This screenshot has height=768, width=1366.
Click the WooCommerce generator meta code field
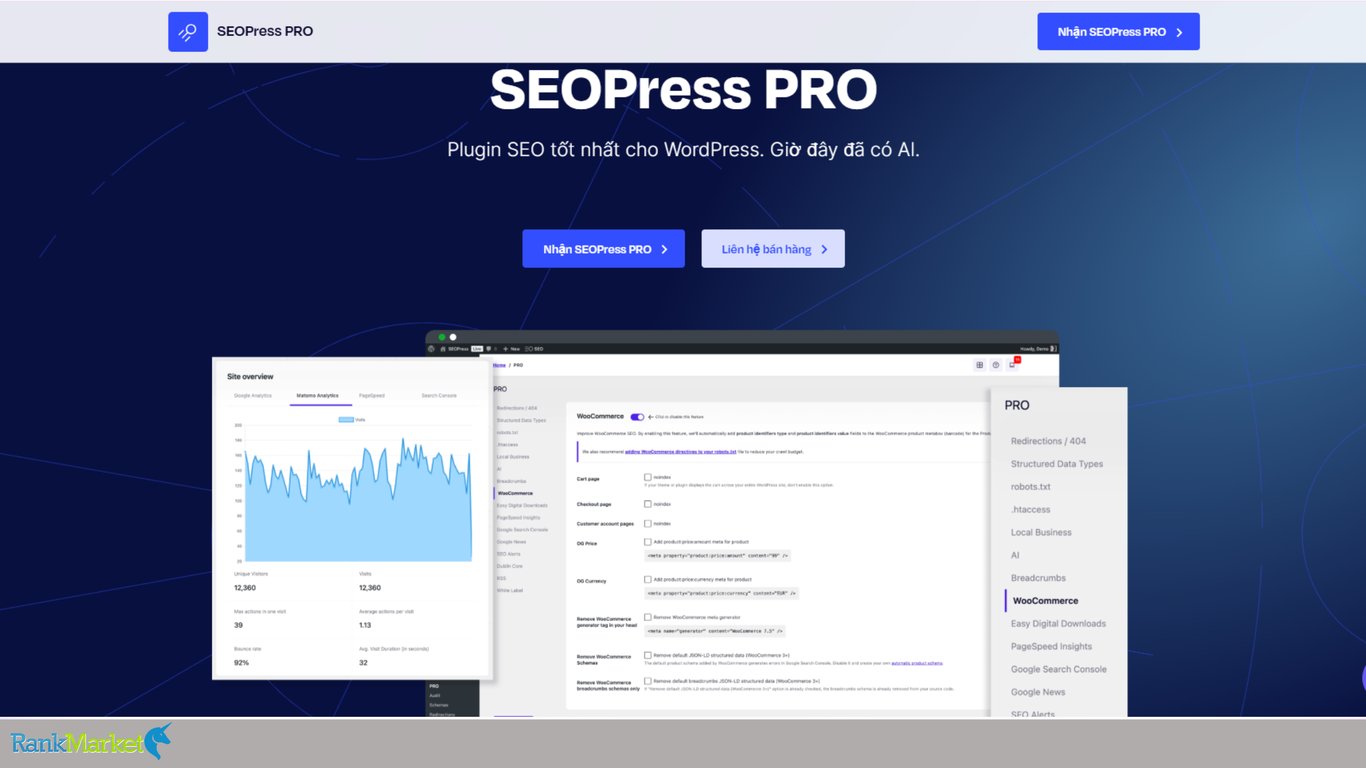715,631
